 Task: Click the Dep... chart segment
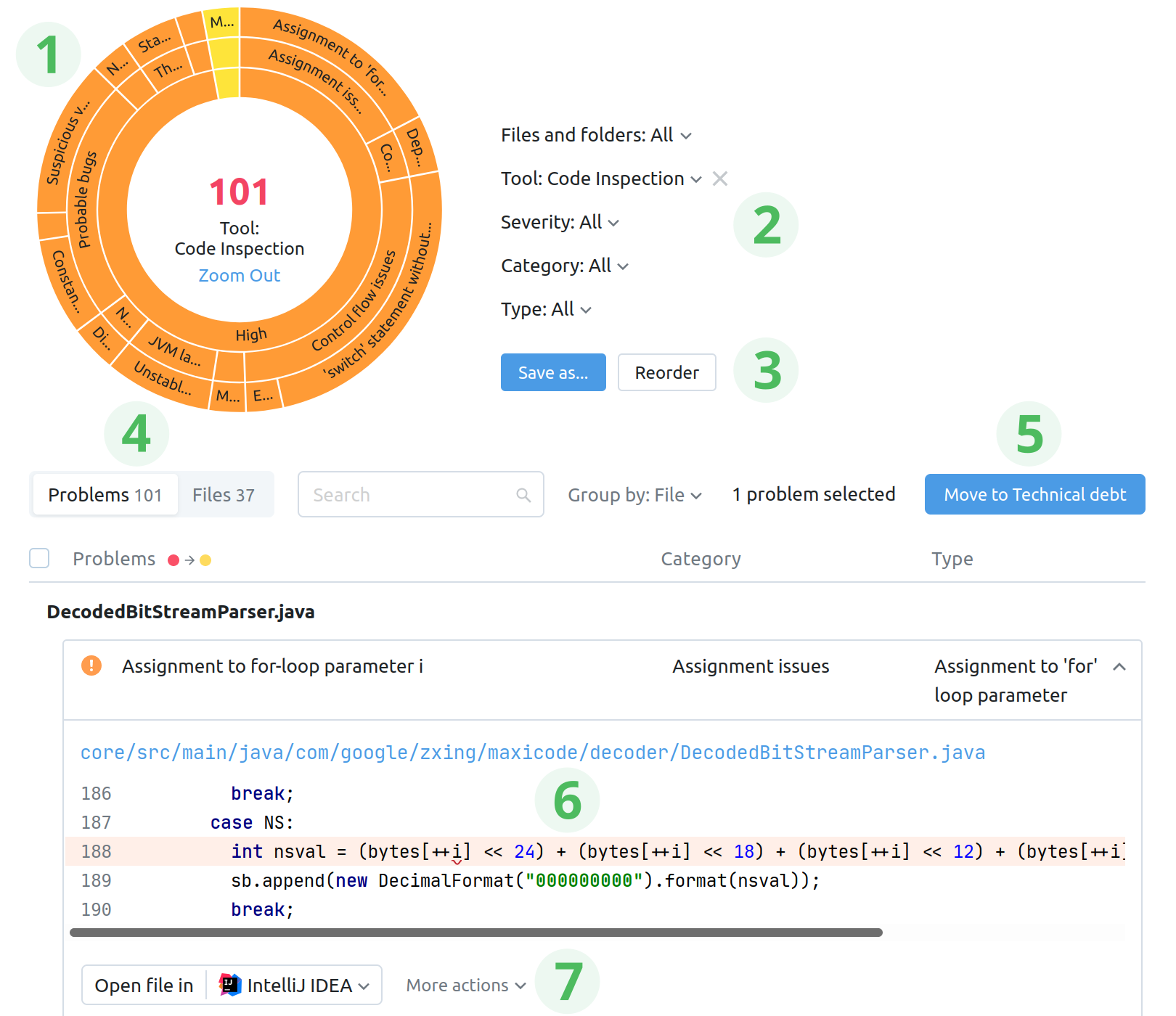point(415,147)
